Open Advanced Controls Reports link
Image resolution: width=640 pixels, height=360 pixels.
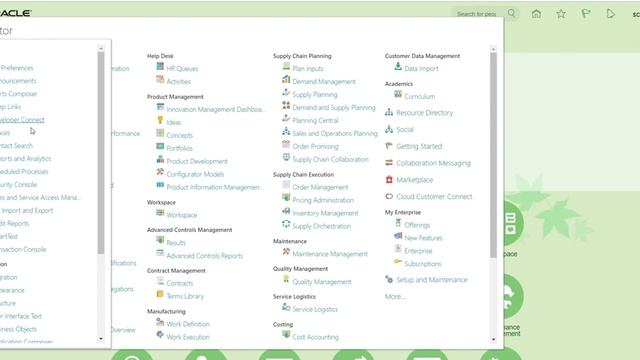click(204, 256)
